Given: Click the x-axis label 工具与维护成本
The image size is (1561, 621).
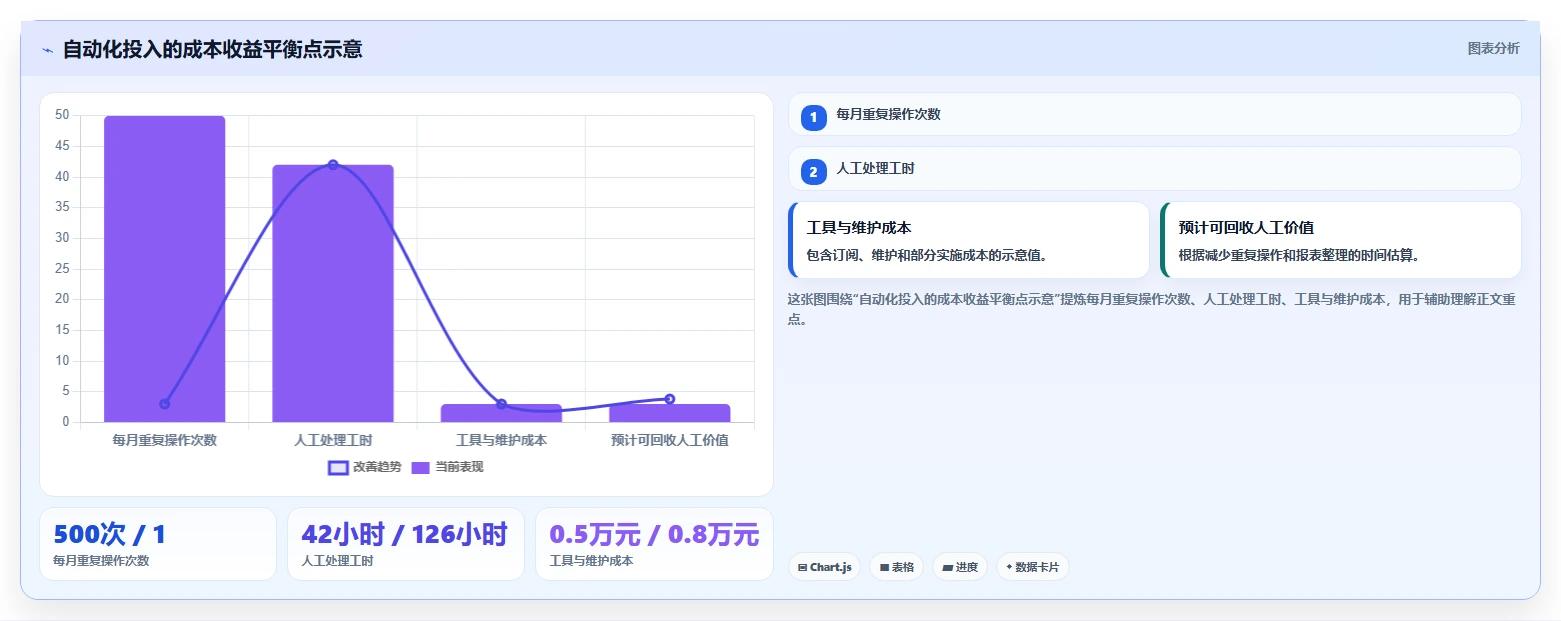Looking at the screenshot, I should [501, 440].
